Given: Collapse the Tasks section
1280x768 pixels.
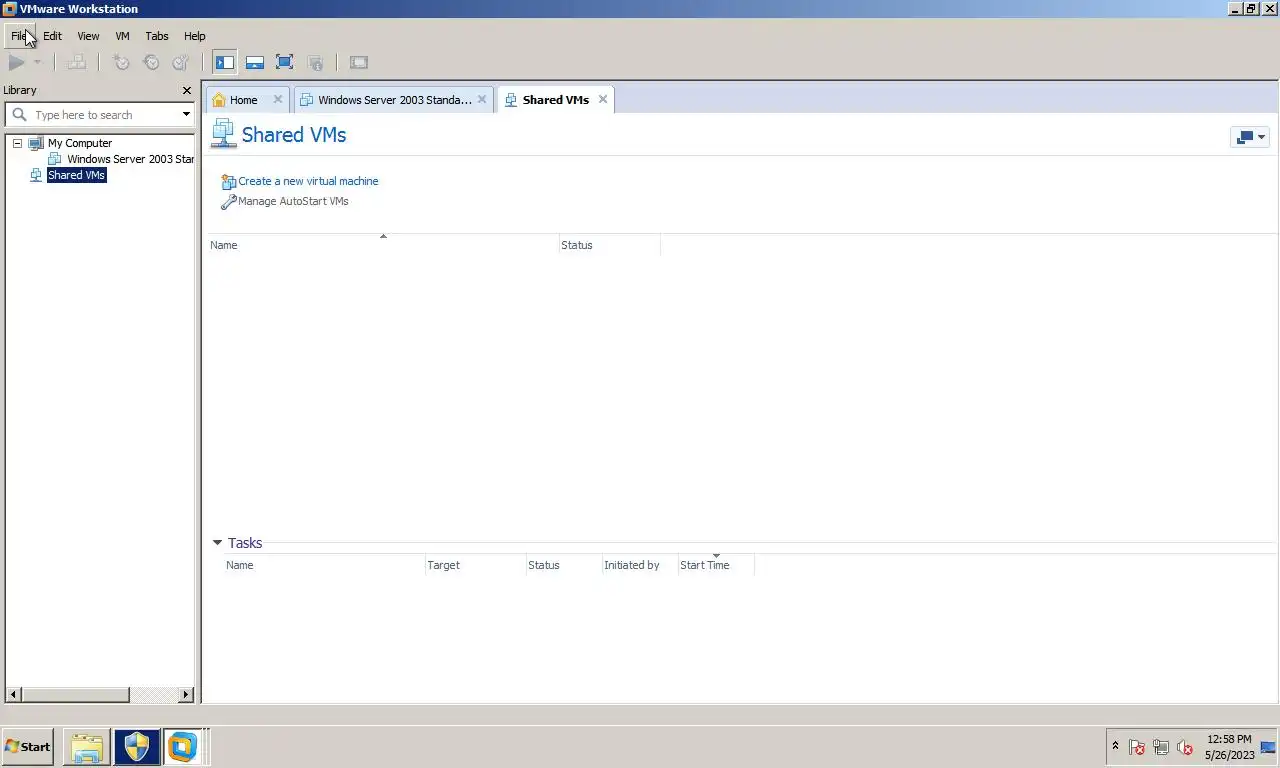Looking at the screenshot, I should (x=217, y=543).
